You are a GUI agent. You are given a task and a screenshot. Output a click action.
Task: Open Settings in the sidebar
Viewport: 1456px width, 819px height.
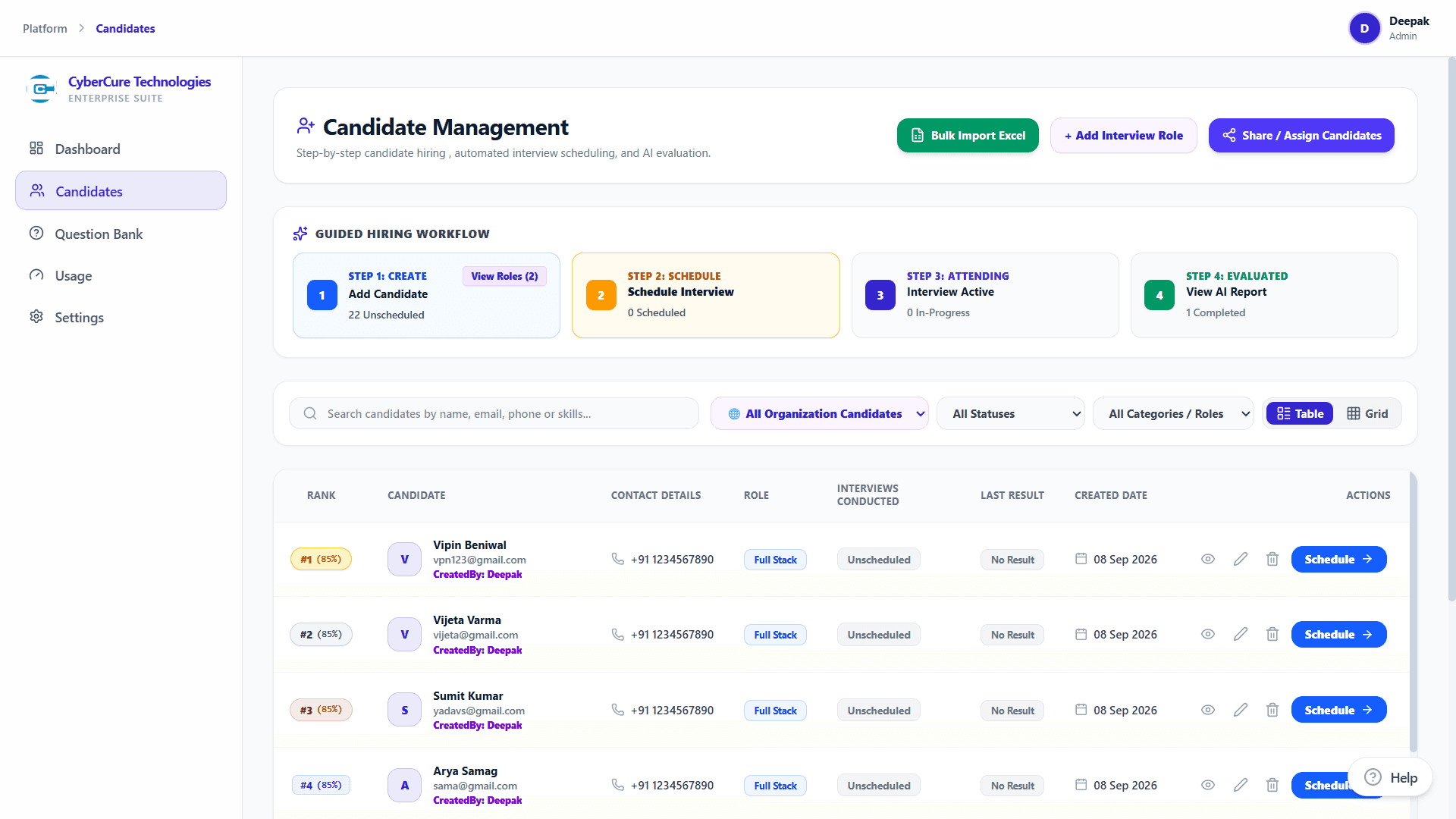point(121,317)
